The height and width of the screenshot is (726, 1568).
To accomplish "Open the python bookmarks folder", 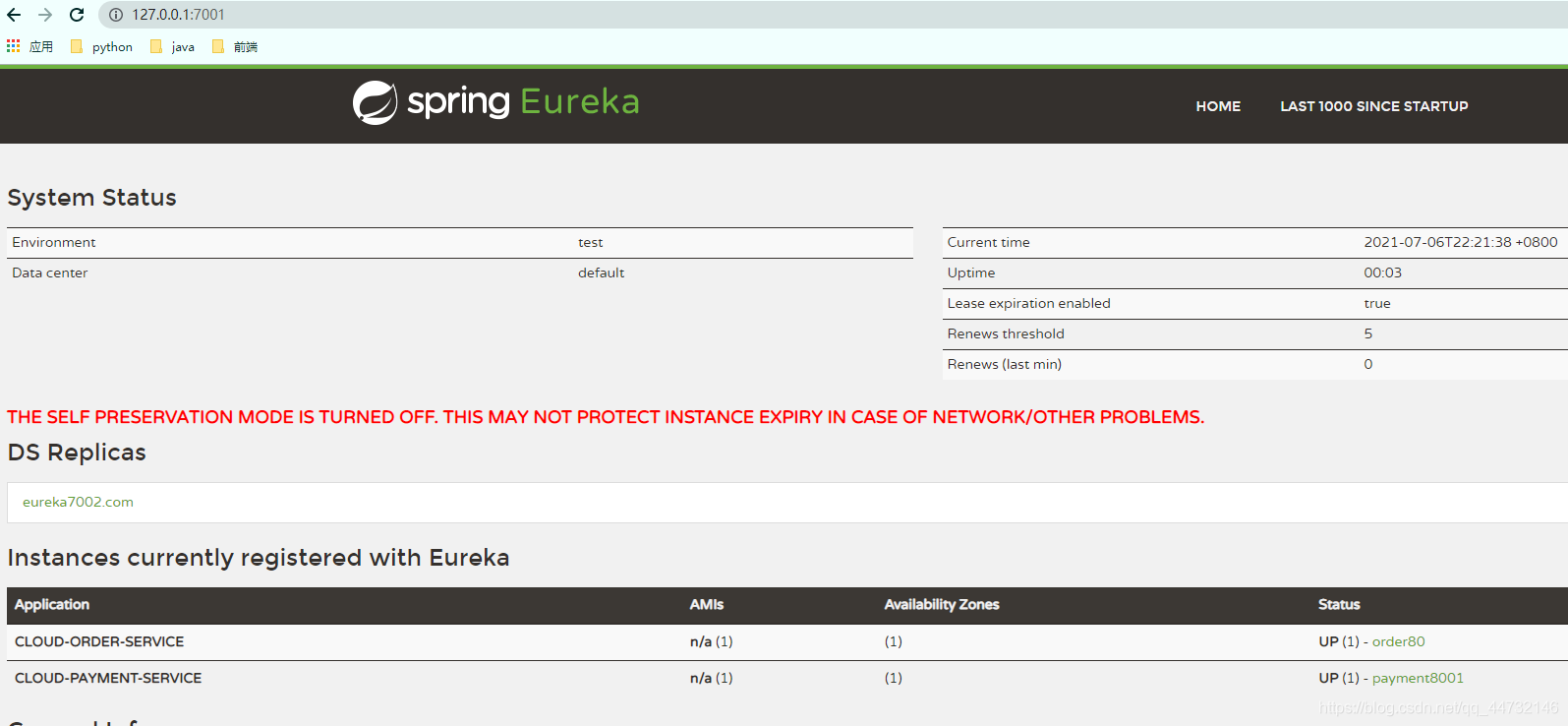I will [101, 46].
